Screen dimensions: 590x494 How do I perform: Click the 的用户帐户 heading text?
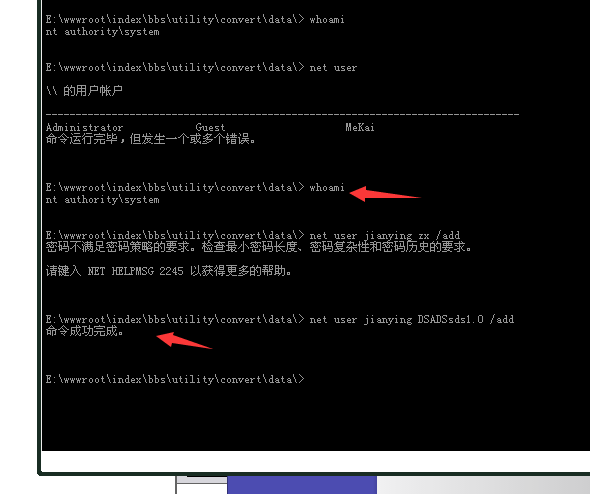point(93,91)
